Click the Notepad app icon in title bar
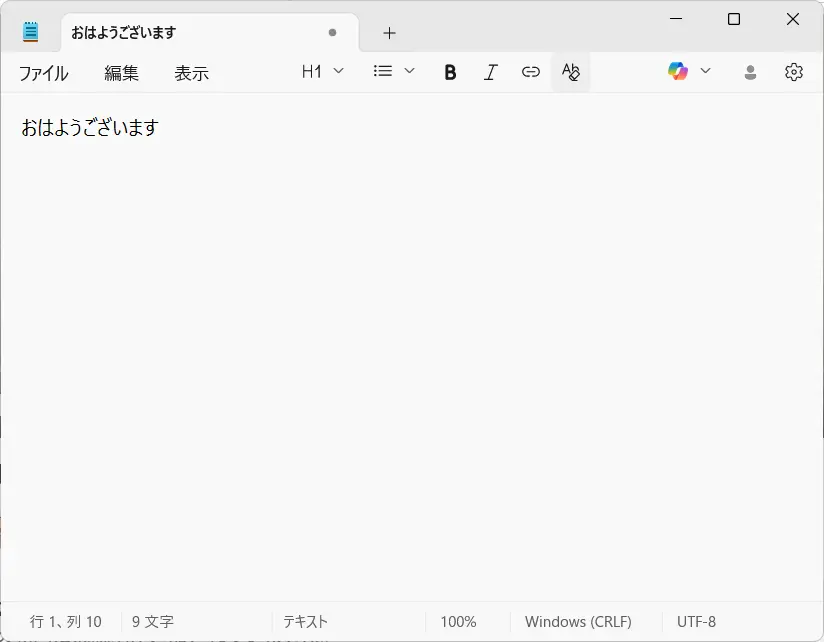 pyautogui.click(x=30, y=32)
